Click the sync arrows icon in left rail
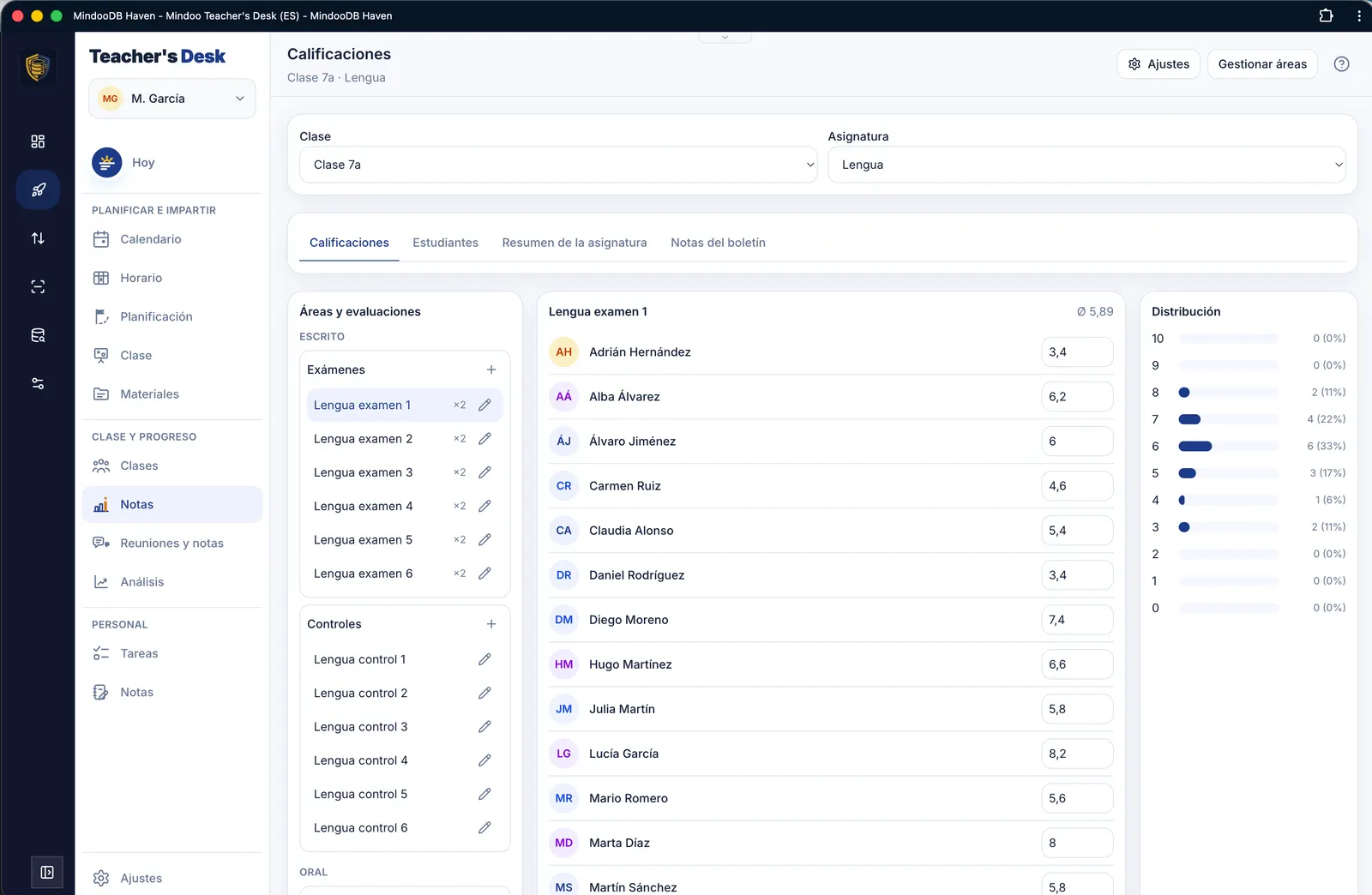 (38, 238)
